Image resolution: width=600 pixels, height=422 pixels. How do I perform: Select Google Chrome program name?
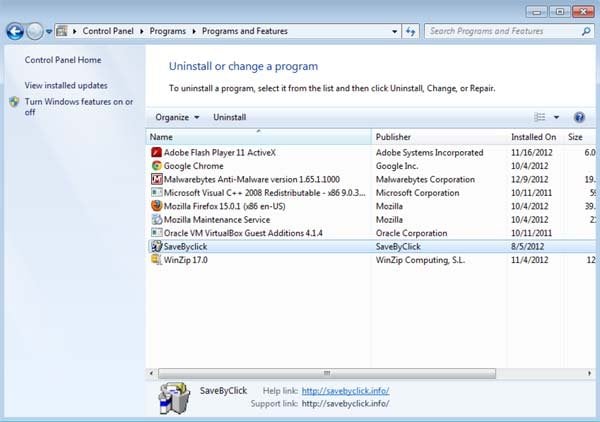pos(194,166)
